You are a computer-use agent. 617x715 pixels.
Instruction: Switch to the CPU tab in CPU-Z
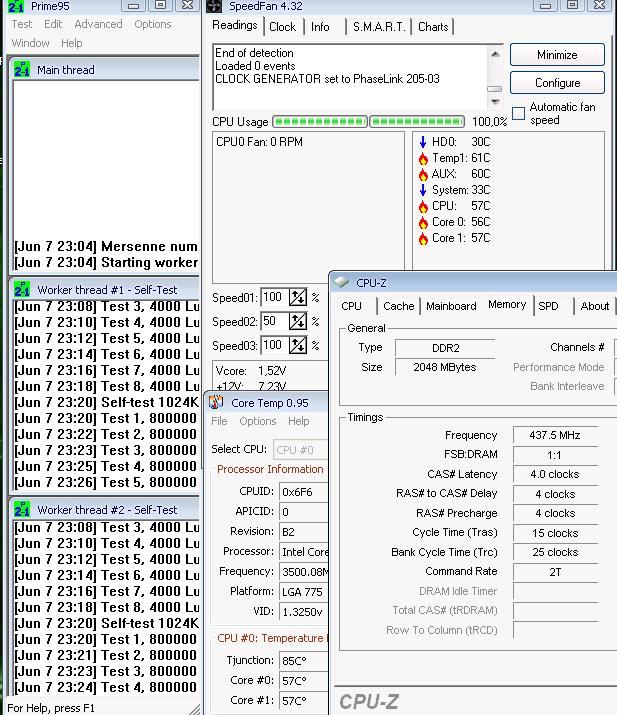point(352,306)
